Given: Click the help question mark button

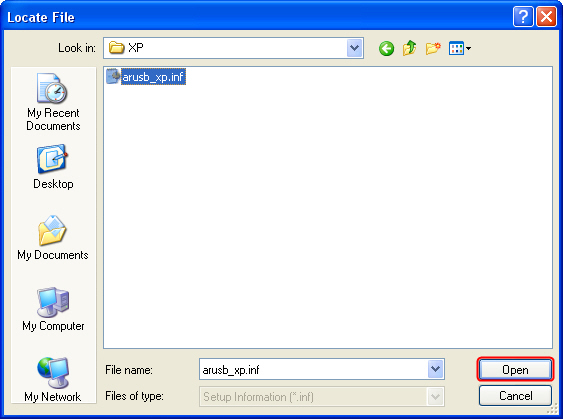Looking at the screenshot, I should 523,17.
